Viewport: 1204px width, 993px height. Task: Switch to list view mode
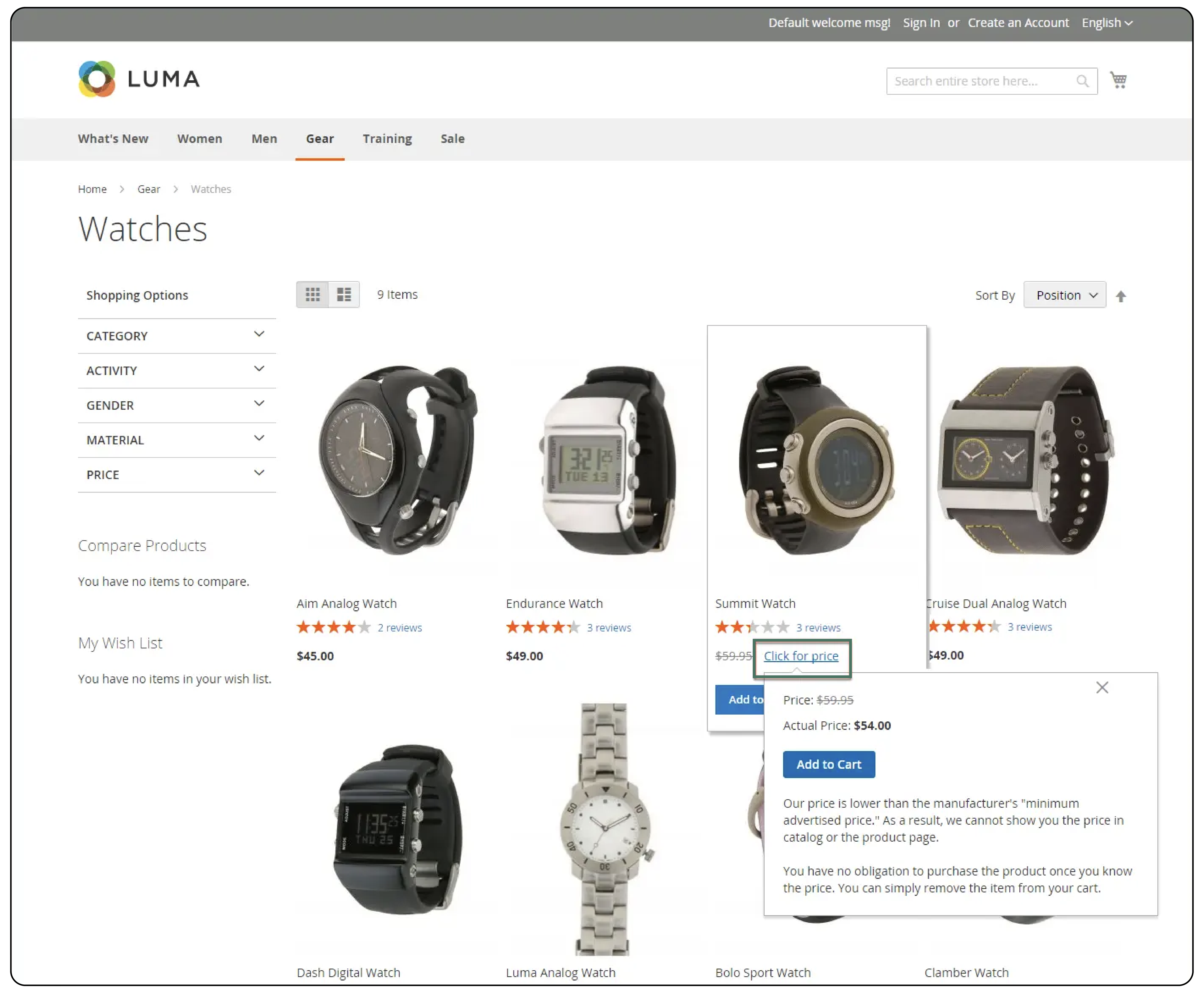tap(344, 295)
